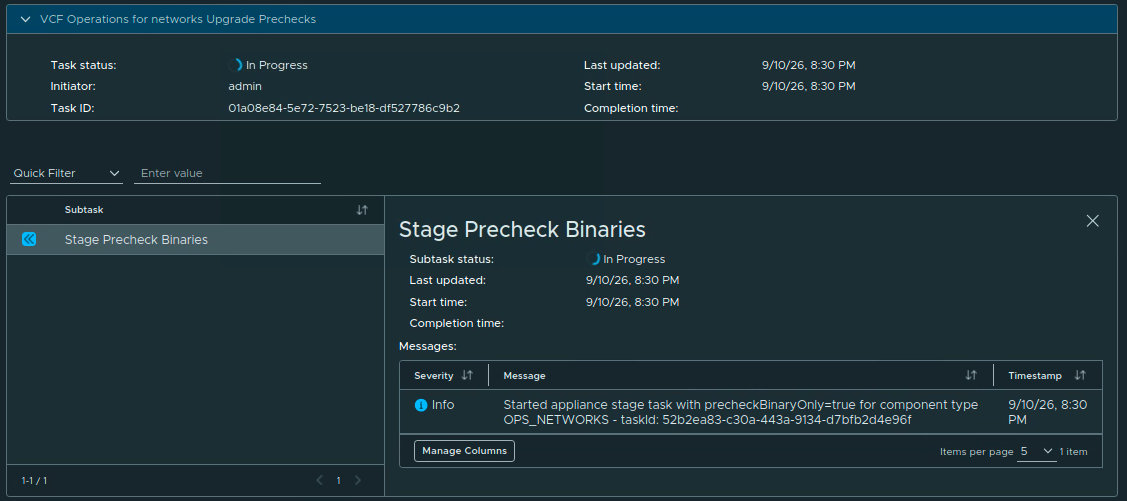
Task: Sort the Subtask column
Action: tap(362, 210)
